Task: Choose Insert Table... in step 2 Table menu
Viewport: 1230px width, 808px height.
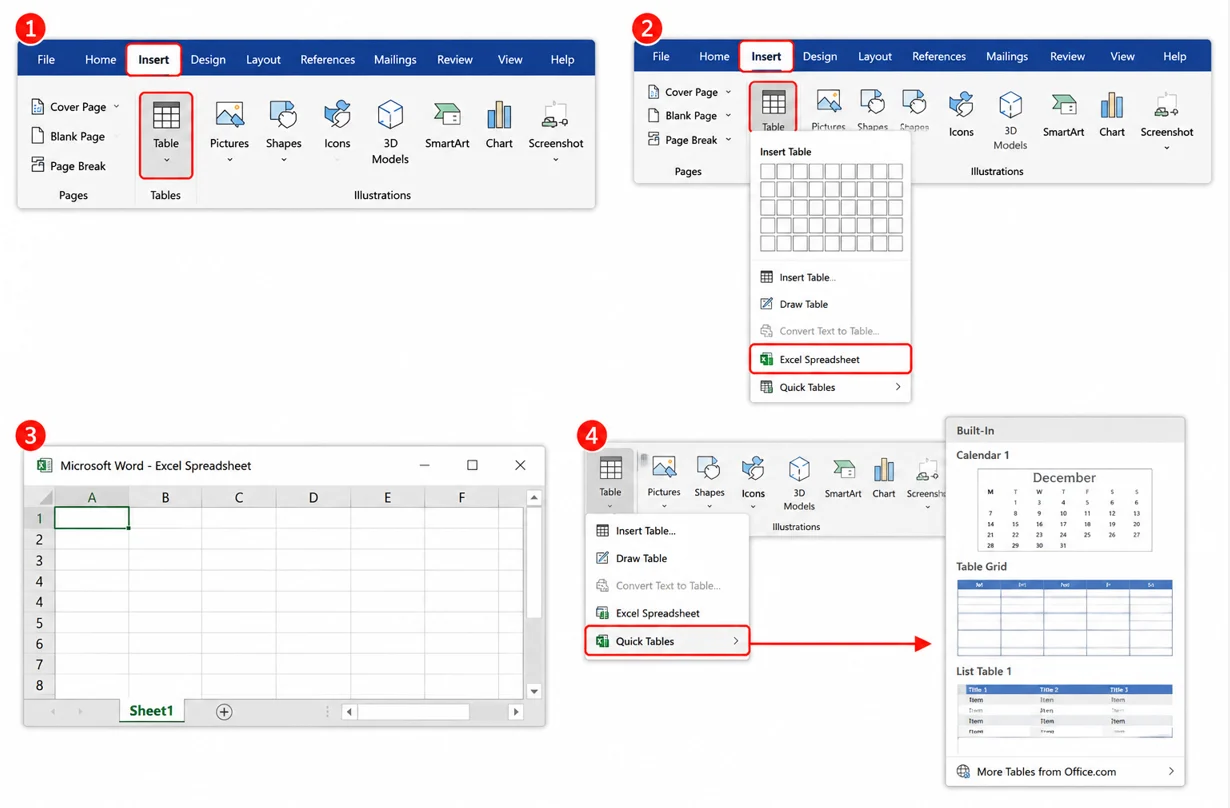Action: point(831,277)
